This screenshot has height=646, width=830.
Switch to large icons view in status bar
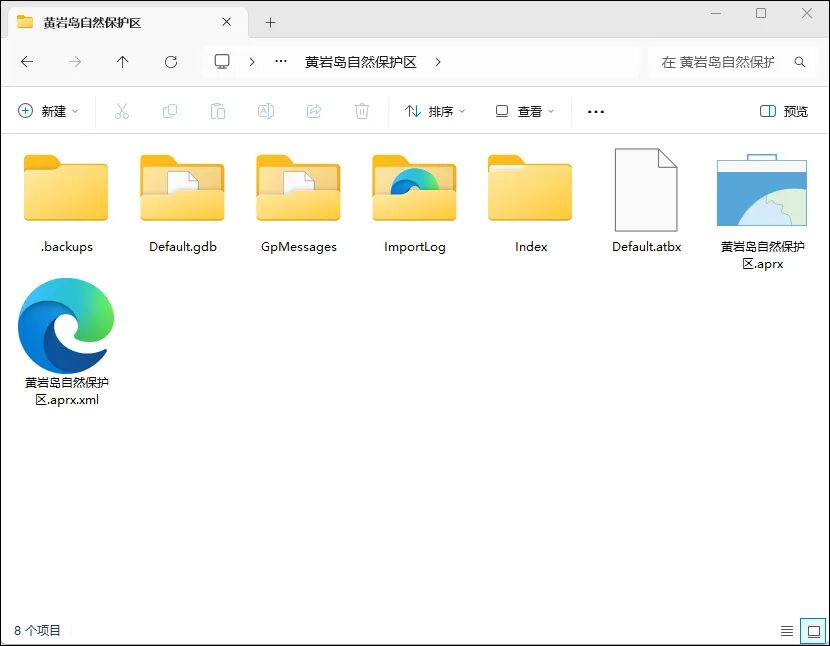click(813, 630)
